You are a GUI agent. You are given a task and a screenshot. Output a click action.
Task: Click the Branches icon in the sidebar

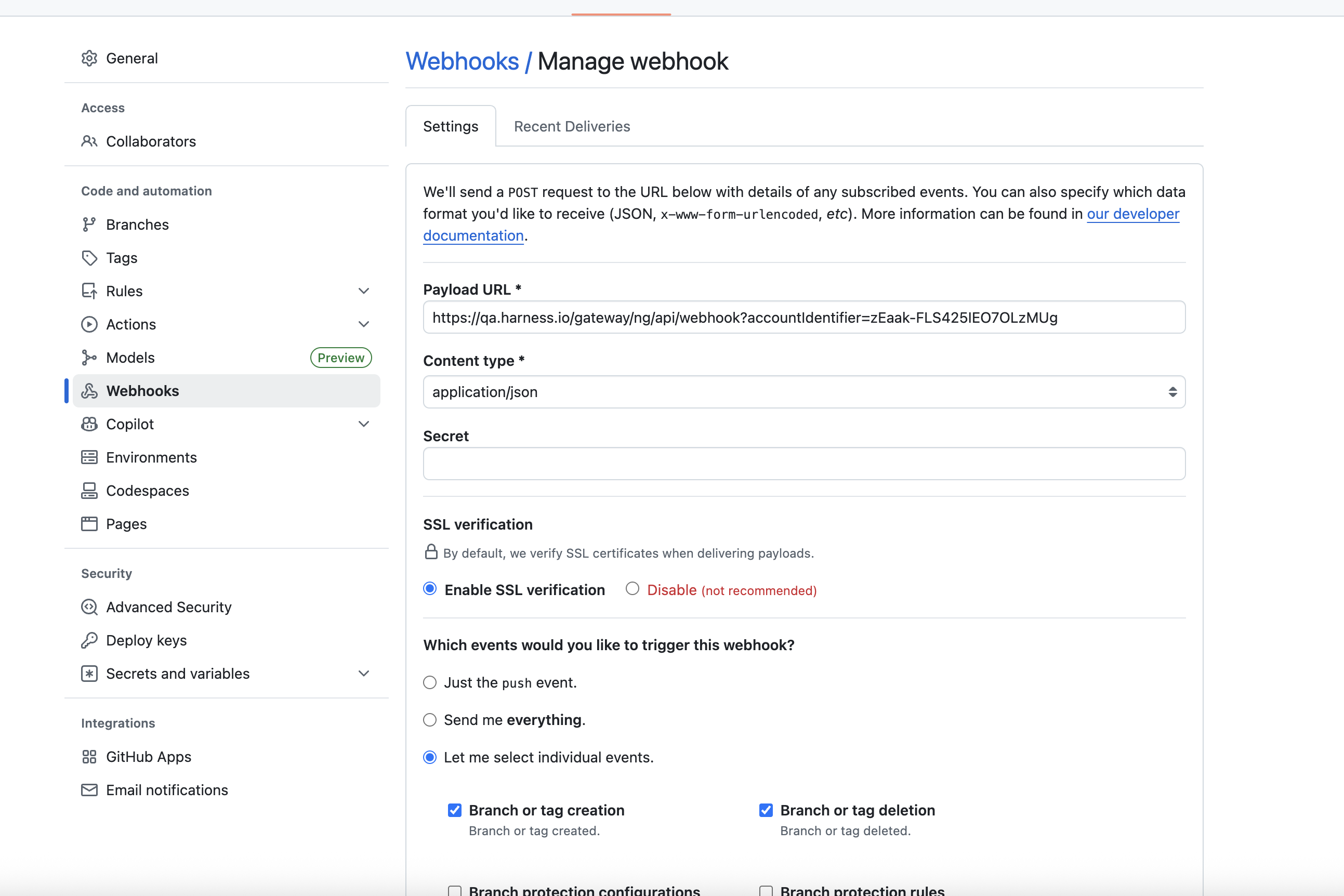click(90, 224)
